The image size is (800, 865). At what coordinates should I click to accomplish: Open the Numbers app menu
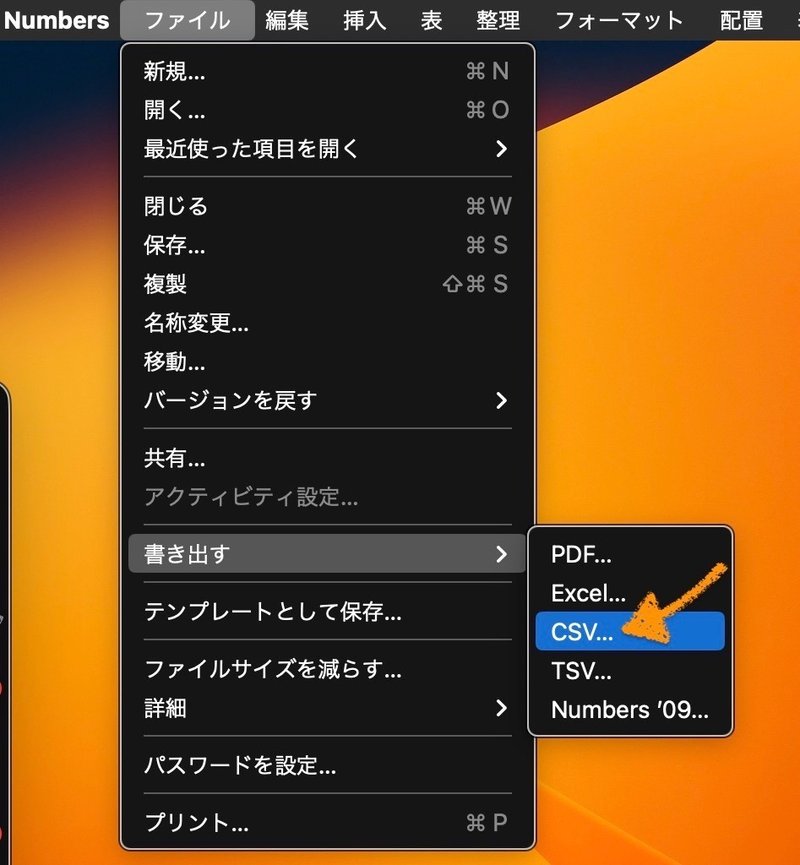tap(56, 20)
